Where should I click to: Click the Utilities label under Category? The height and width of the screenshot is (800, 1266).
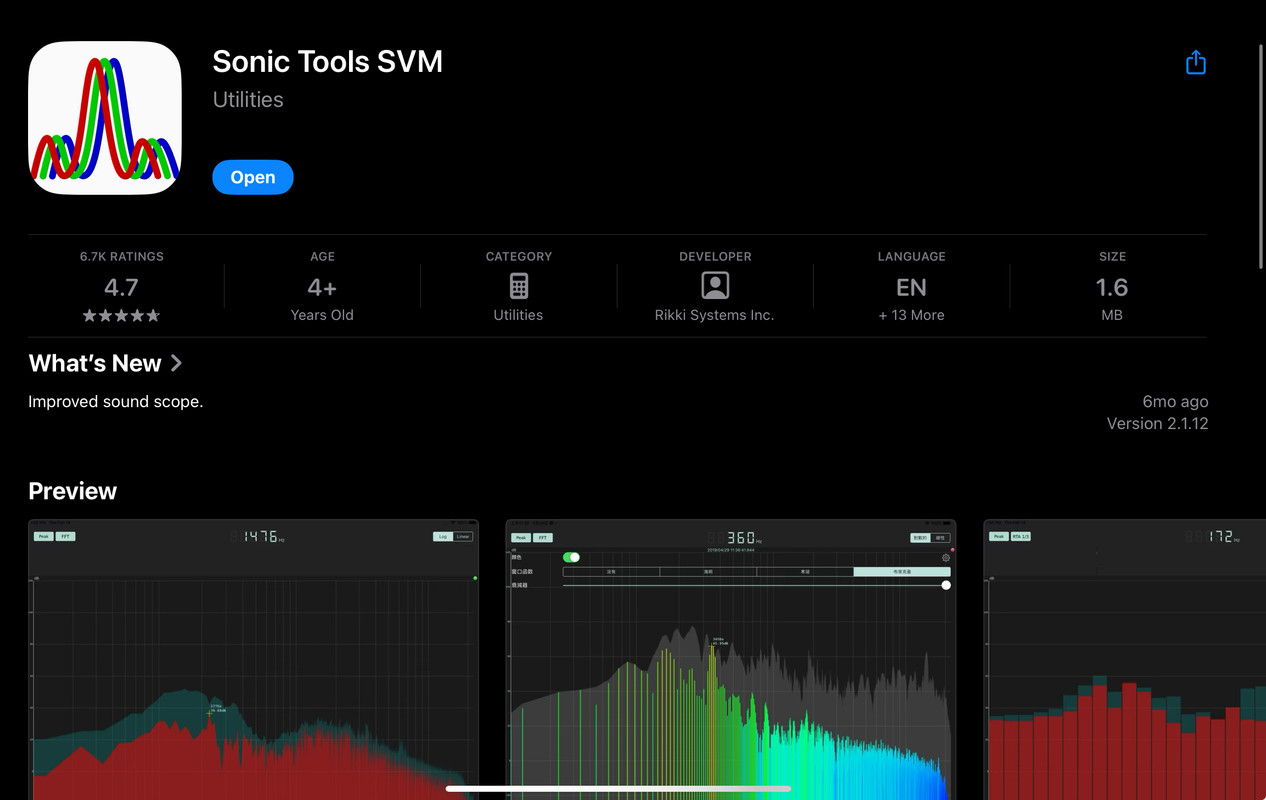click(x=518, y=315)
